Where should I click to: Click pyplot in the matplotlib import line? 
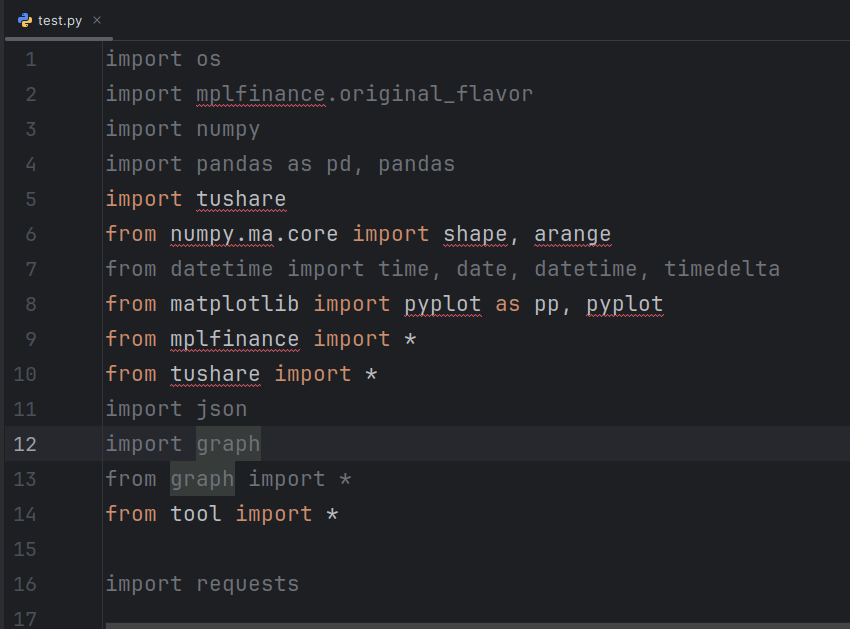(x=442, y=304)
